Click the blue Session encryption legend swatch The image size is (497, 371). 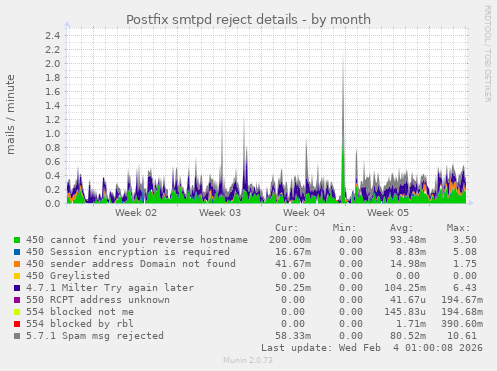17,252
